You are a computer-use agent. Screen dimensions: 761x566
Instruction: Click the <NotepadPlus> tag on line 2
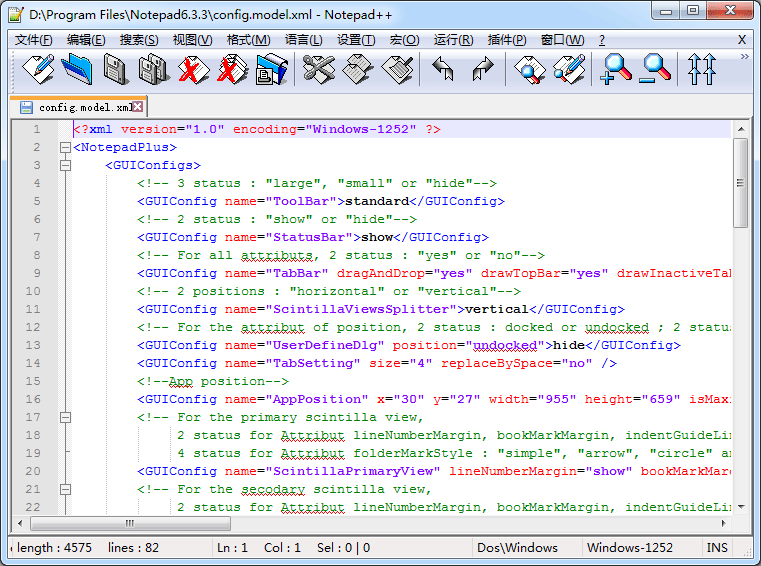click(125, 147)
